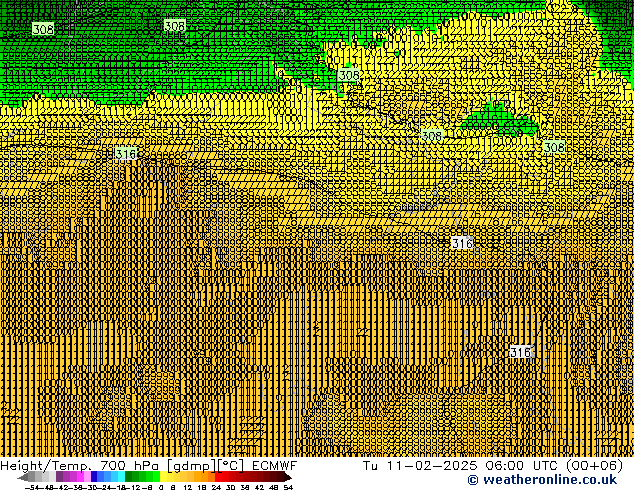Select the bright red legend swatch at 24
Screen dimensions: 634x490
[218, 477]
